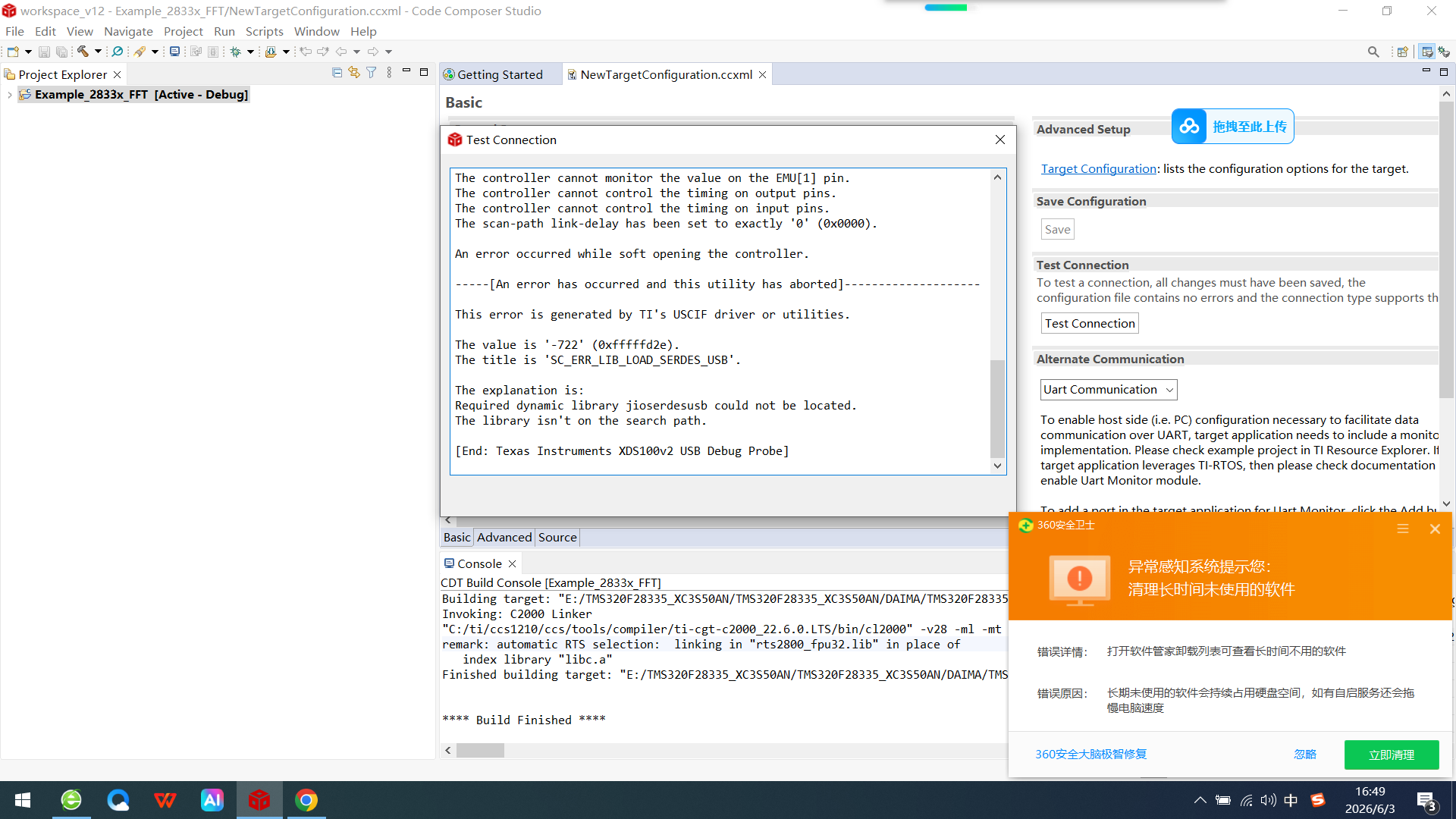Open the Project menu

click(x=183, y=31)
